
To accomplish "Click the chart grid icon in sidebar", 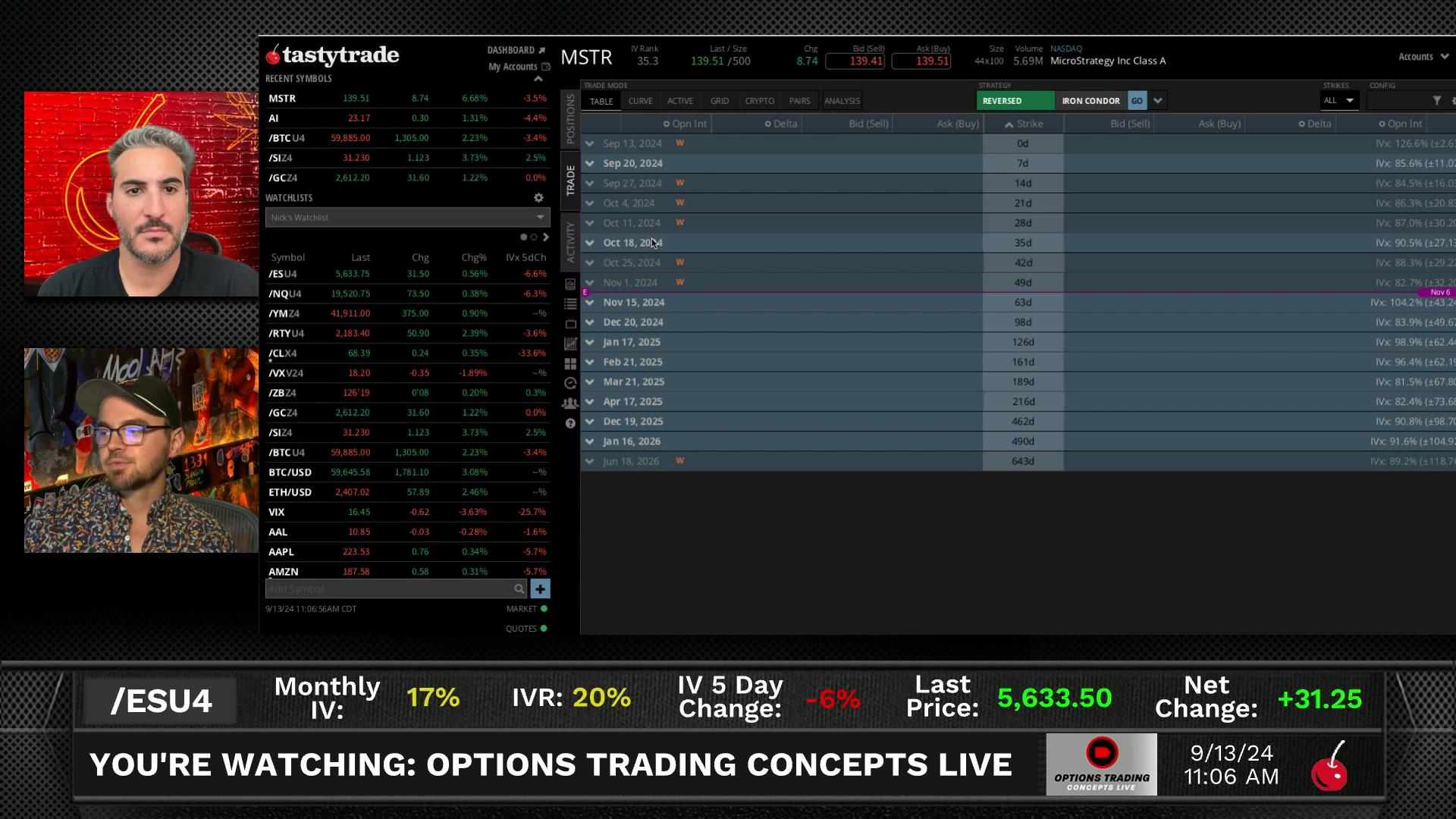I will [570, 344].
